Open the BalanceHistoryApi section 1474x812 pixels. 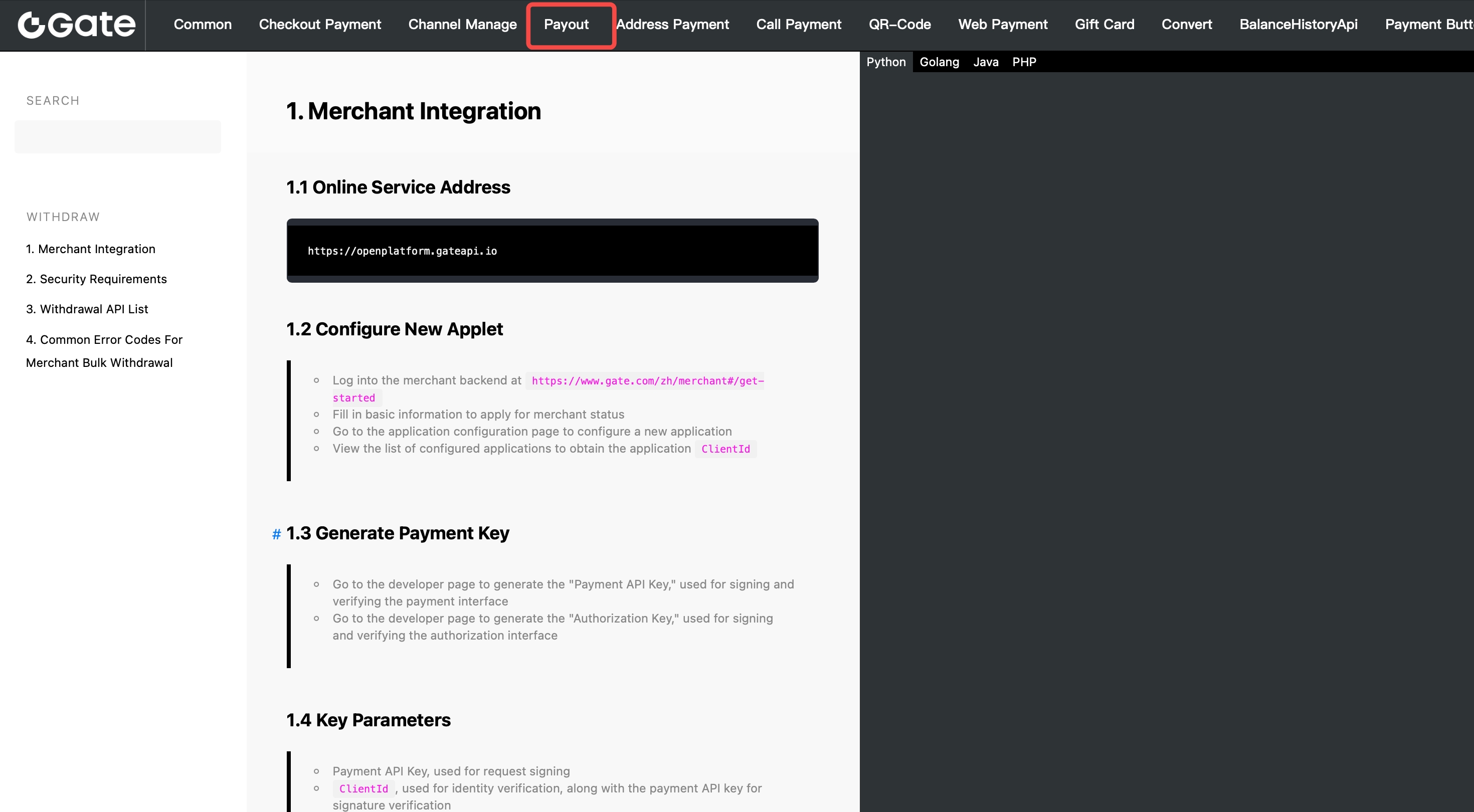pos(1298,25)
